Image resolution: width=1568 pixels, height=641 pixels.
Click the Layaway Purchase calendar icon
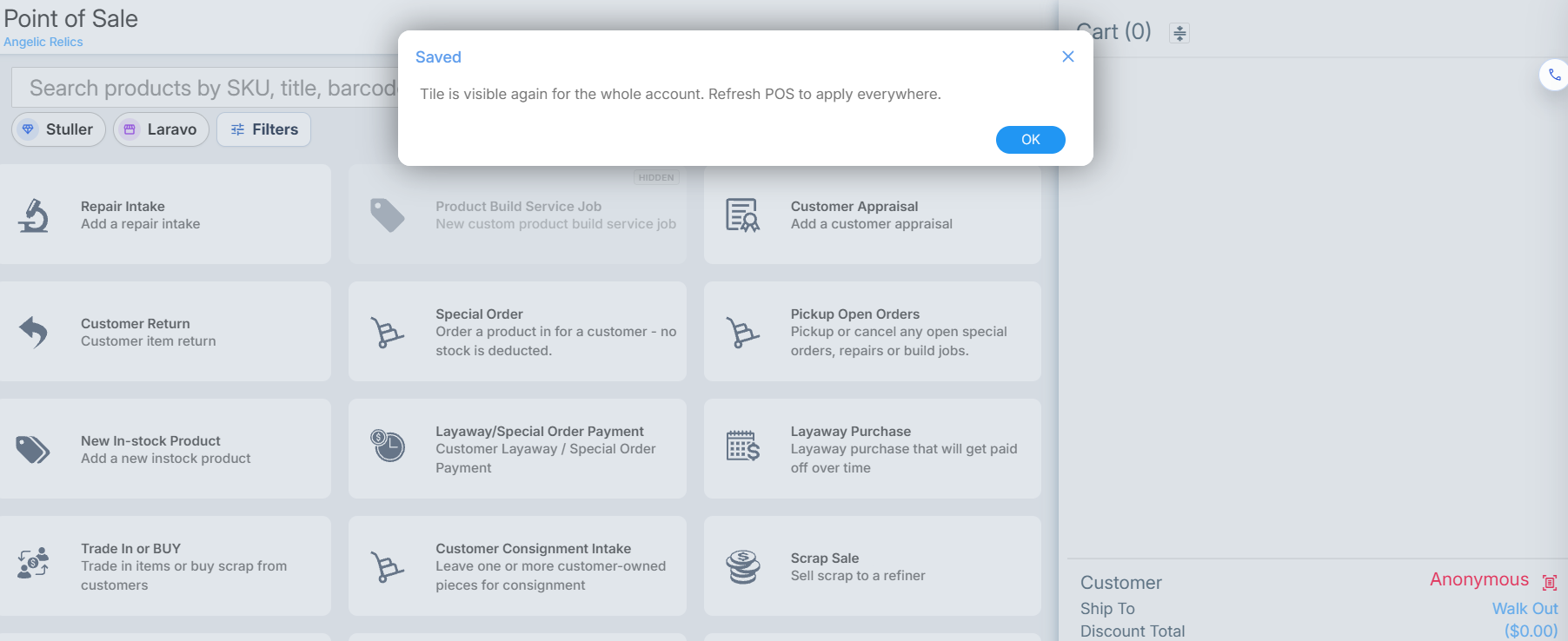pos(742,446)
